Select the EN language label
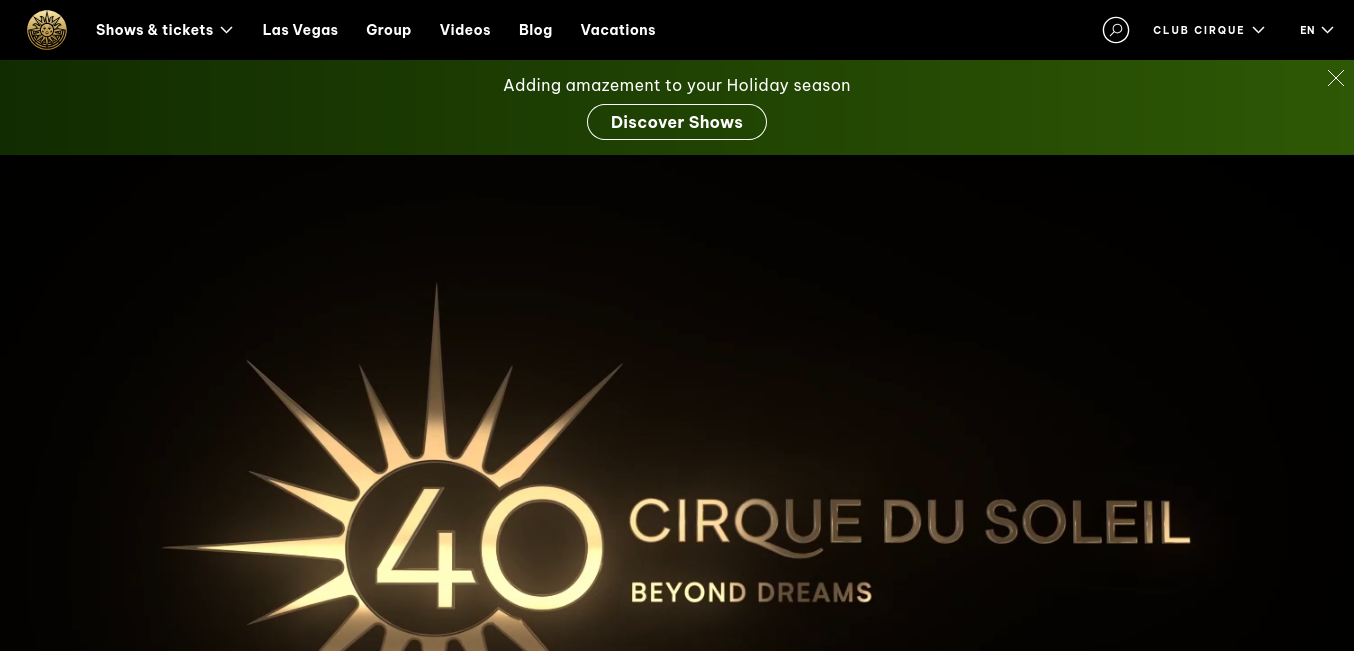This screenshot has height=651, width=1366. pos(1307,30)
